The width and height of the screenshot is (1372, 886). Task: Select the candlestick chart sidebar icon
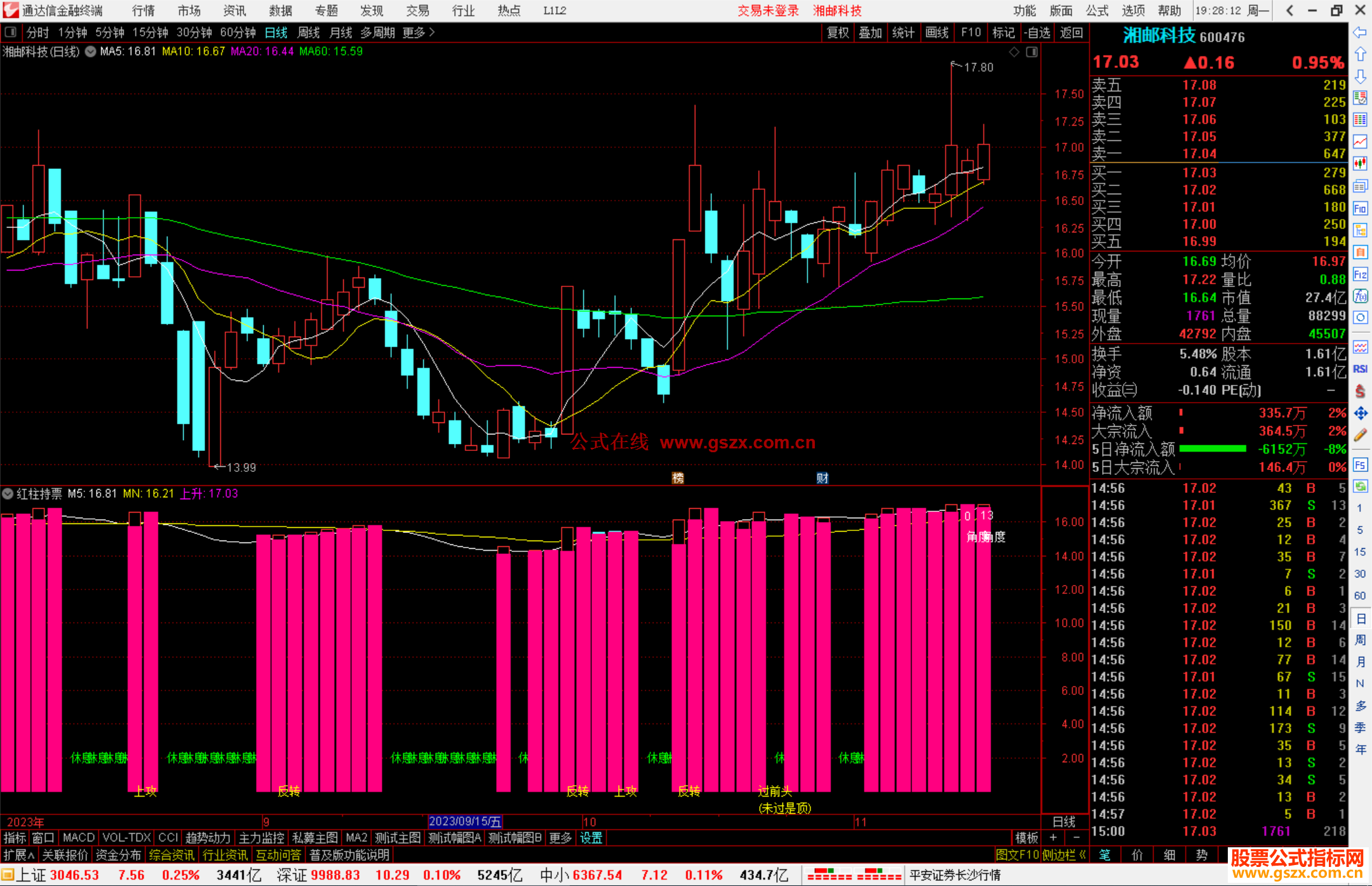(1360, 164)
